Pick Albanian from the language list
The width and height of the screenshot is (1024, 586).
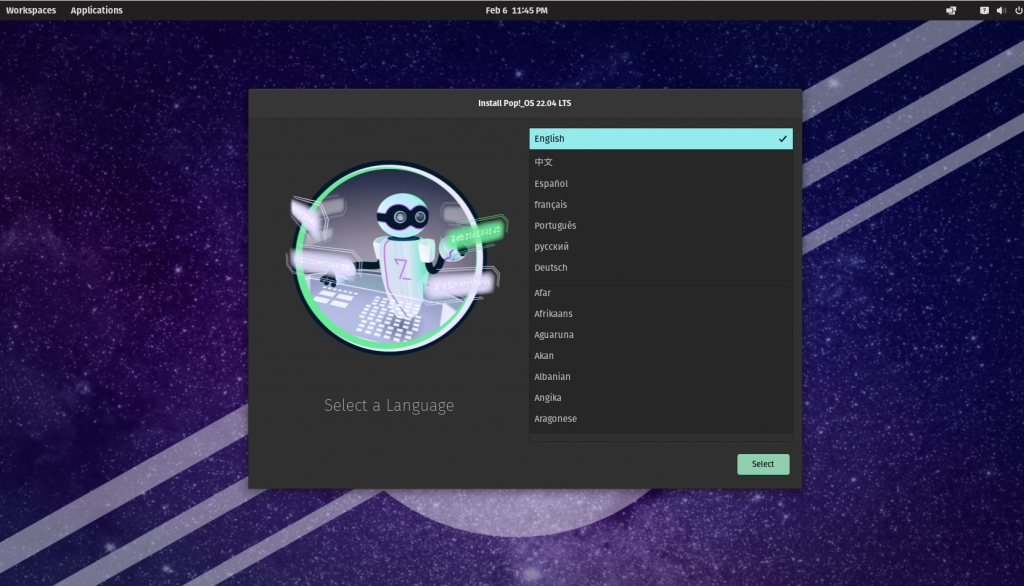coord(661,376)
